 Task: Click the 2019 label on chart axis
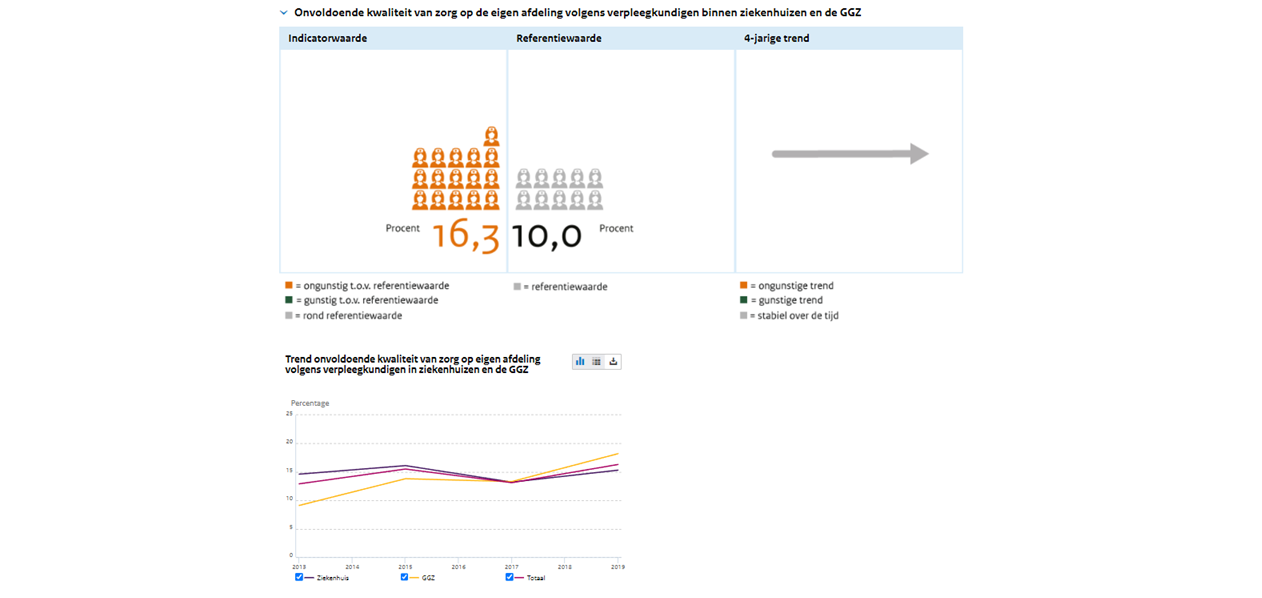tap(616, 566)
